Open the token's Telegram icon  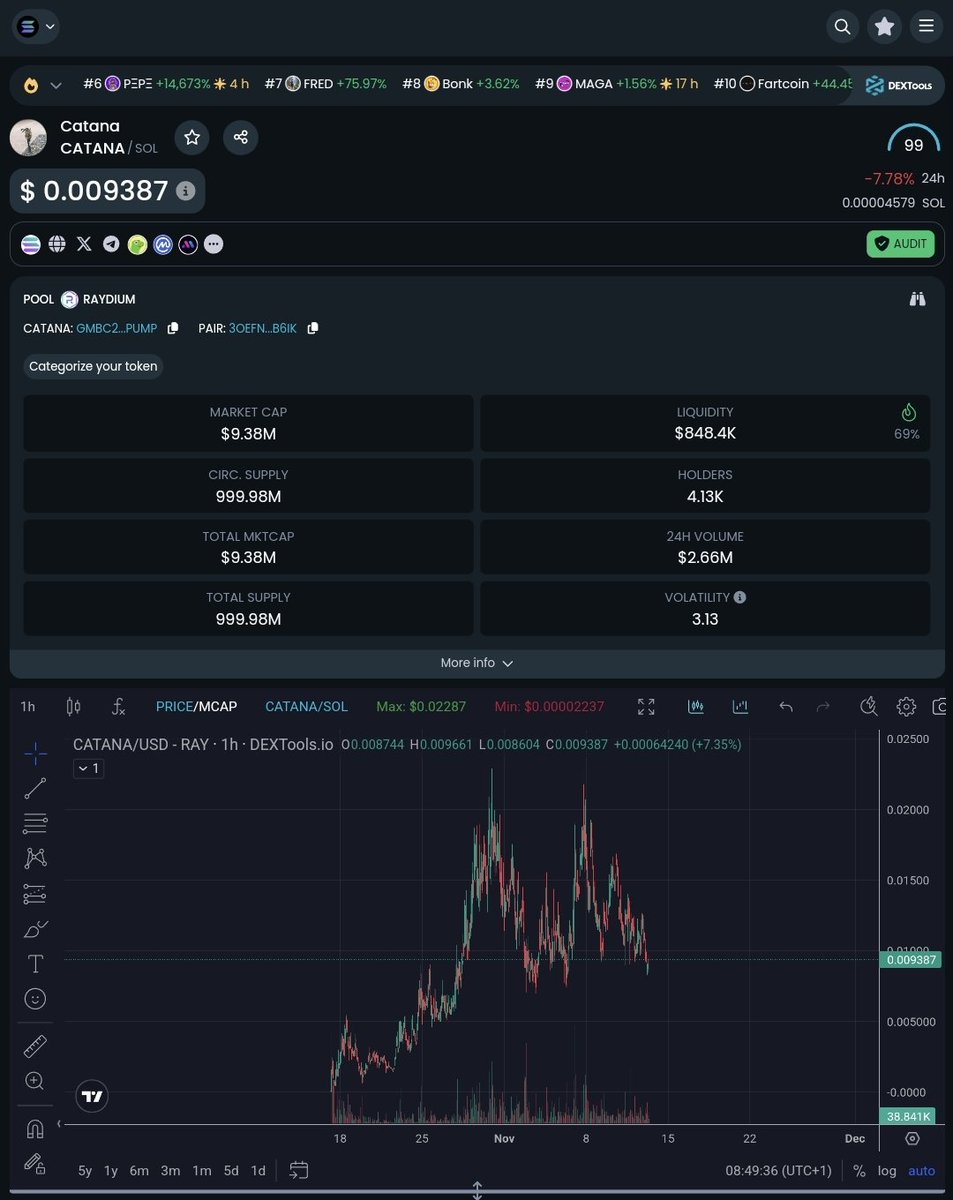tap(110, 243)
